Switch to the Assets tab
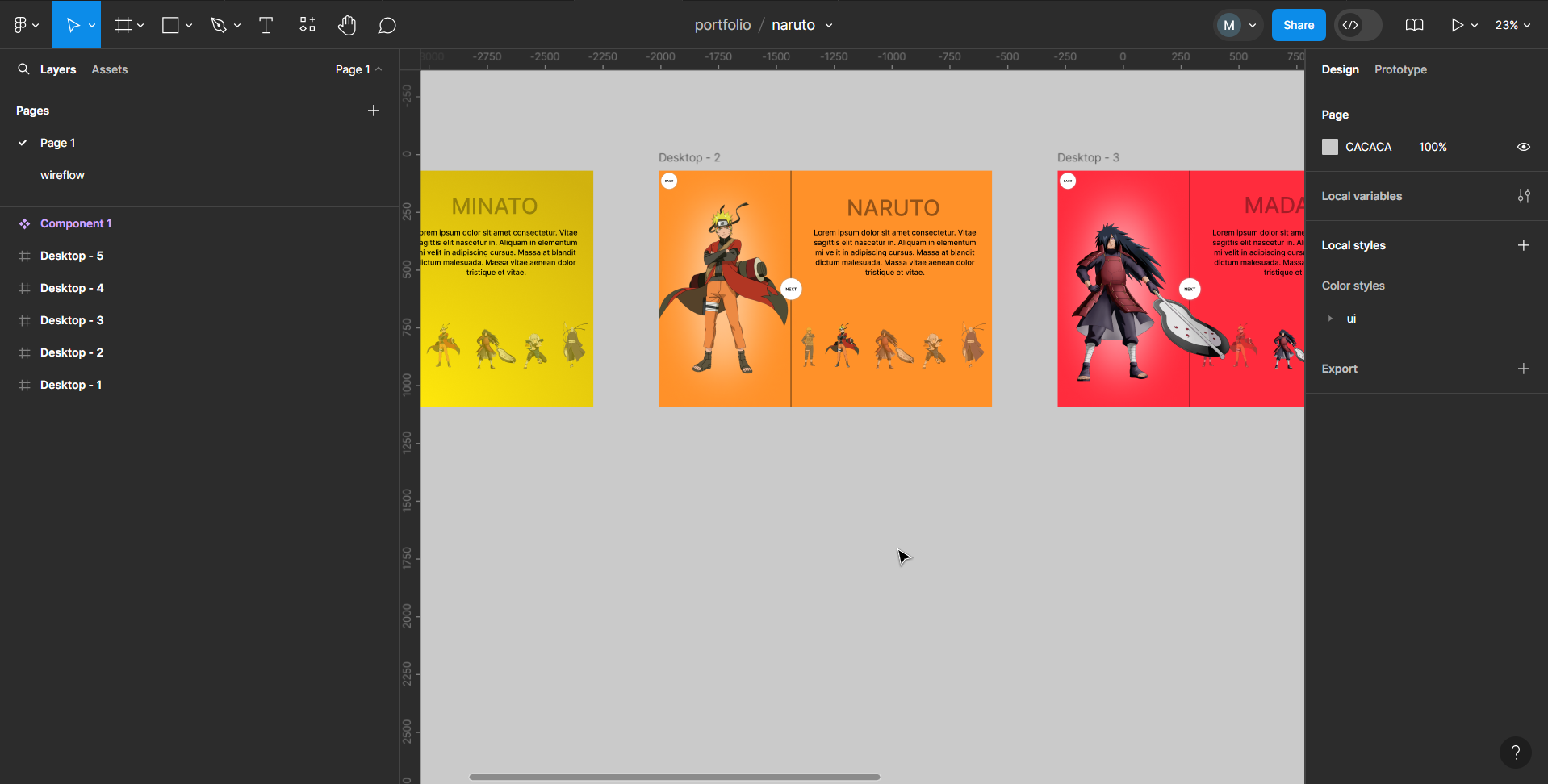 [x=110, y=69]
